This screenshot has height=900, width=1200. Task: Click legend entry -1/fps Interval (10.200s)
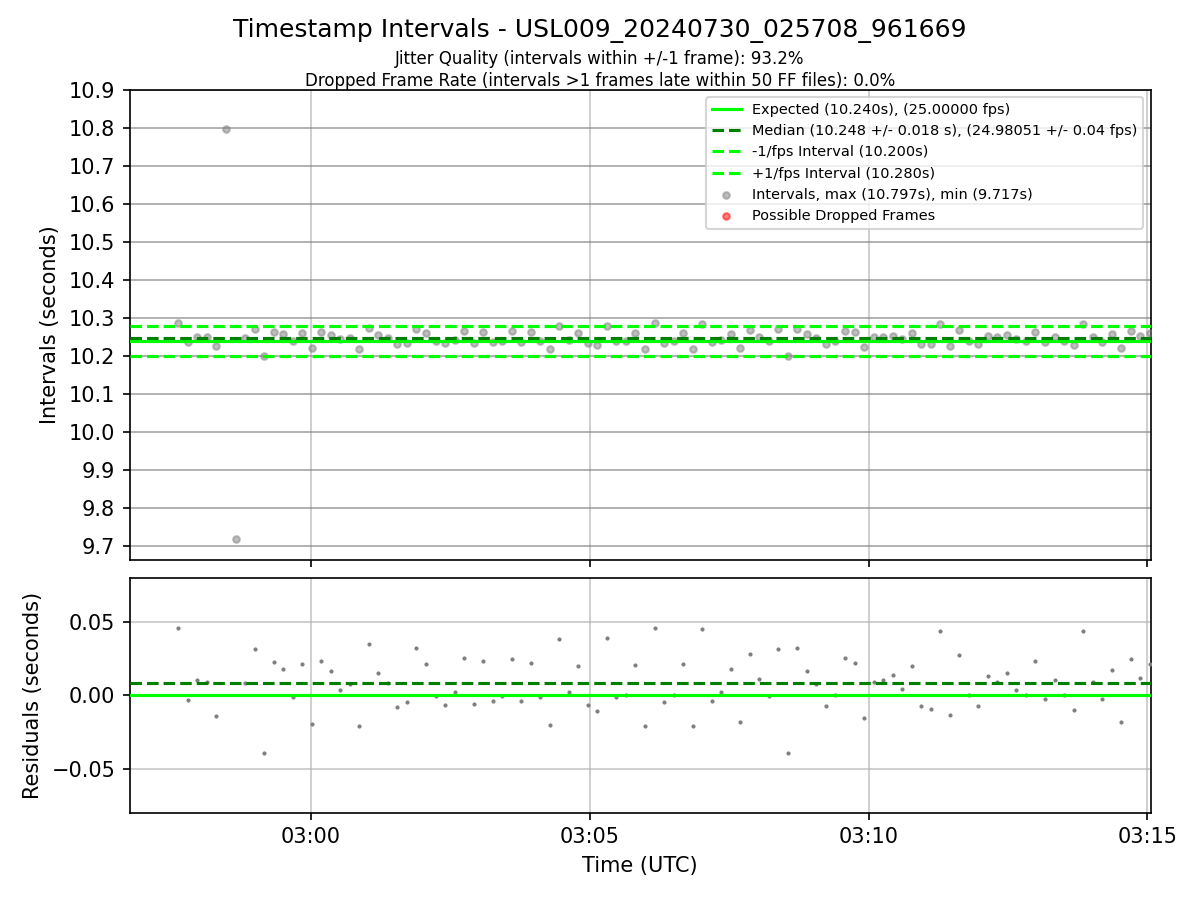(840, 151)
